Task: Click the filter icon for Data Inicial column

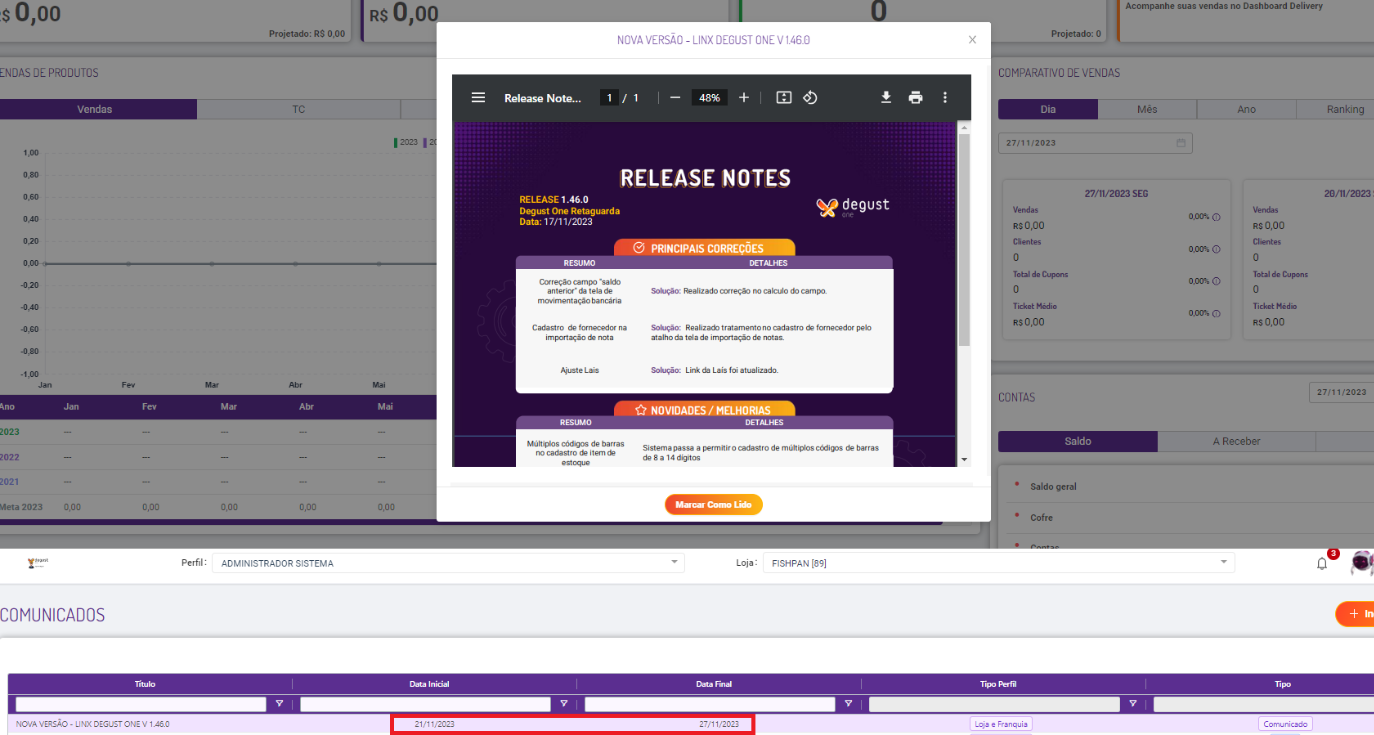Action: (x=564, y=704)
